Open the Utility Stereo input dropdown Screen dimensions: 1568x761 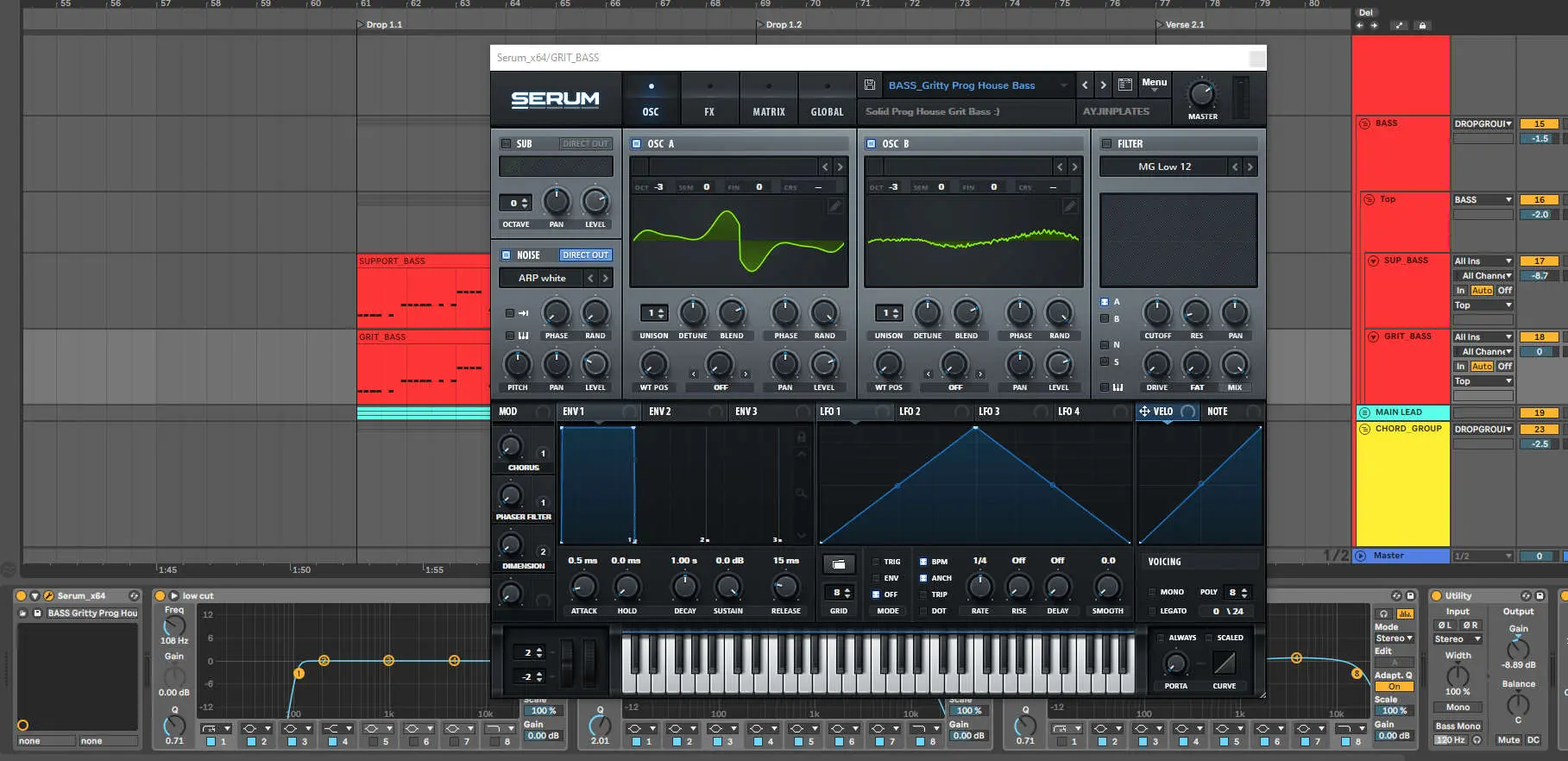pos(1458,639)
